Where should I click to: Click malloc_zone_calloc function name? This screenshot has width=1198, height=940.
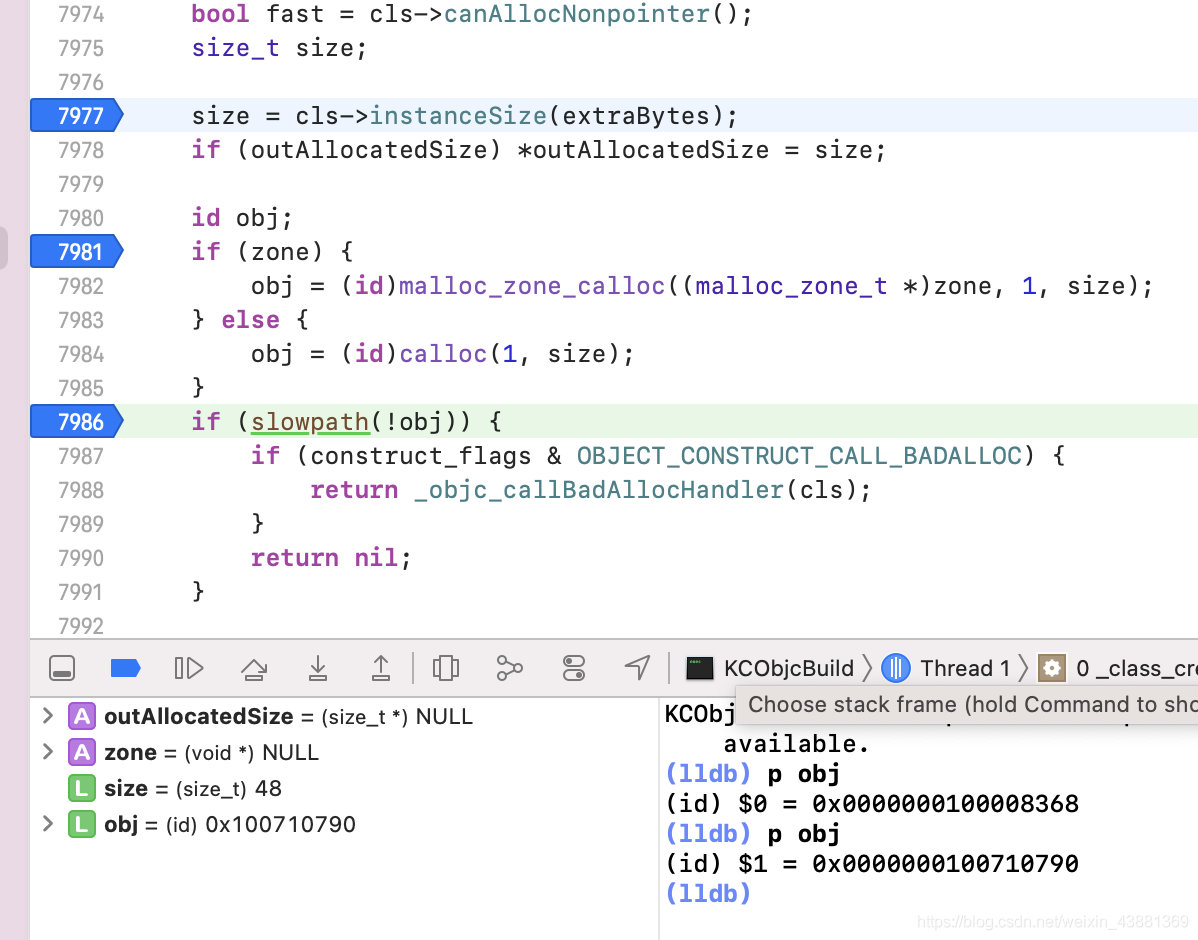(533, 286)
